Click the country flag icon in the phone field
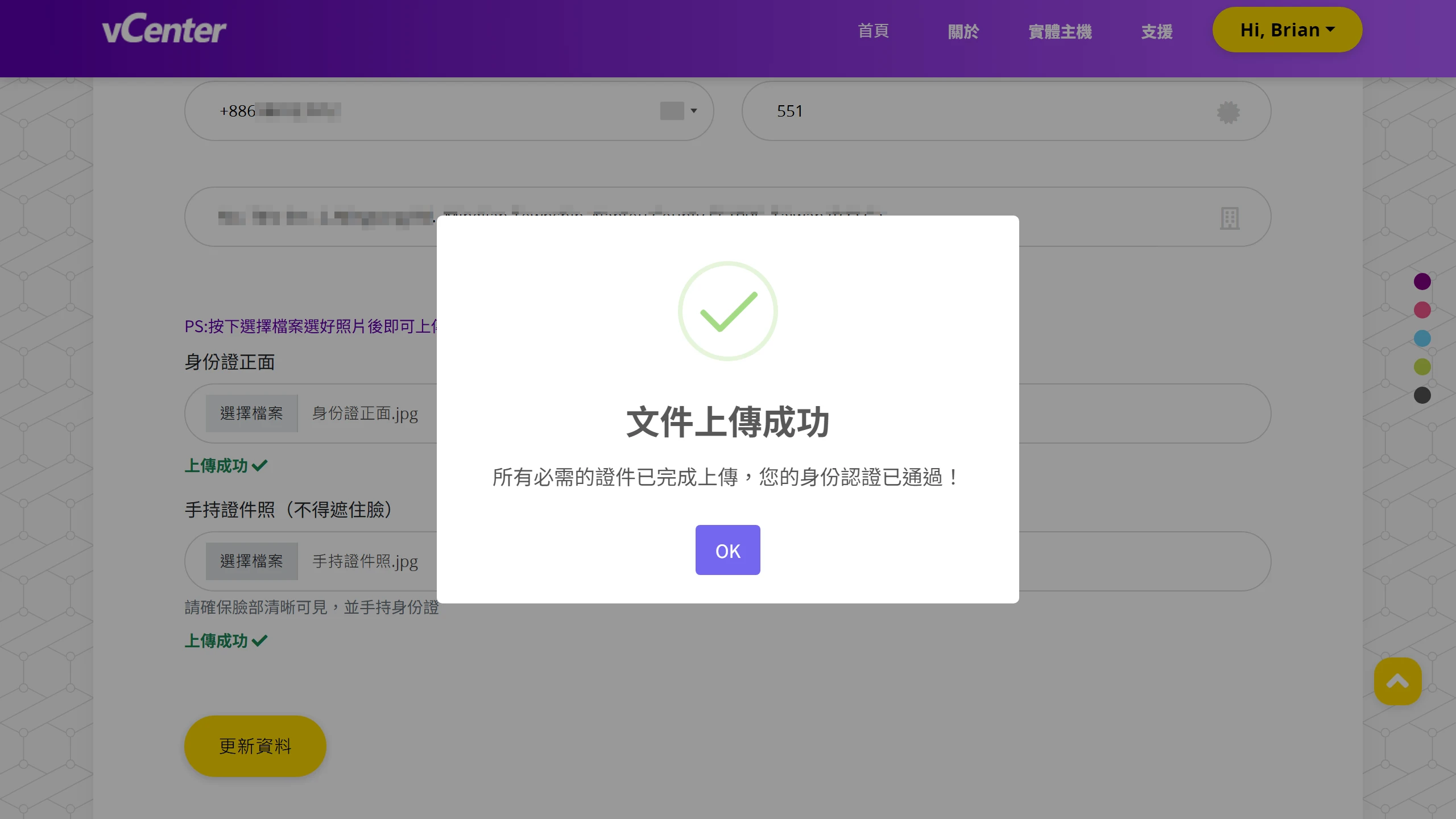 [671, 110]
